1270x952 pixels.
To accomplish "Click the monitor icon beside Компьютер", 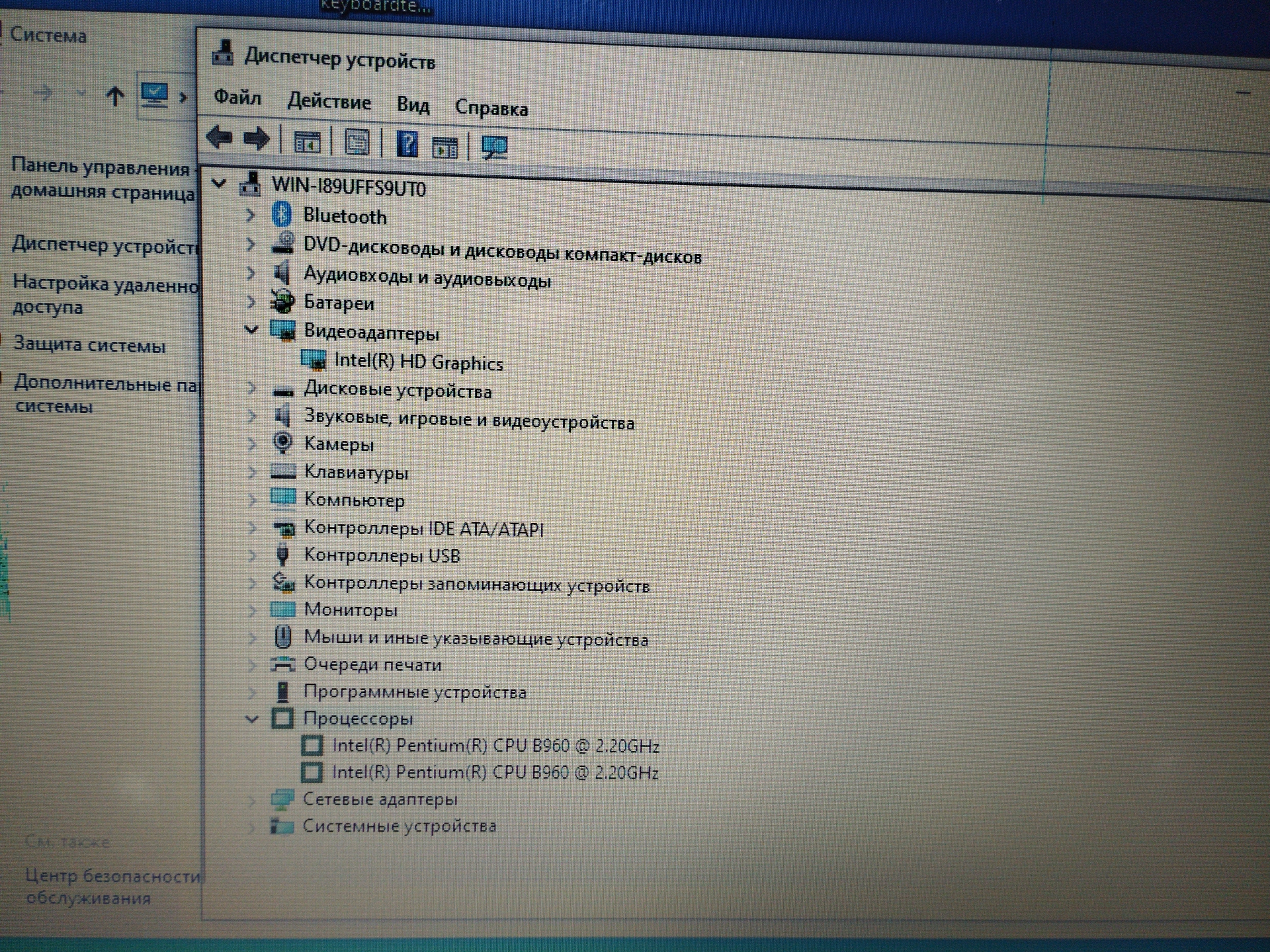I will [283, 498].
